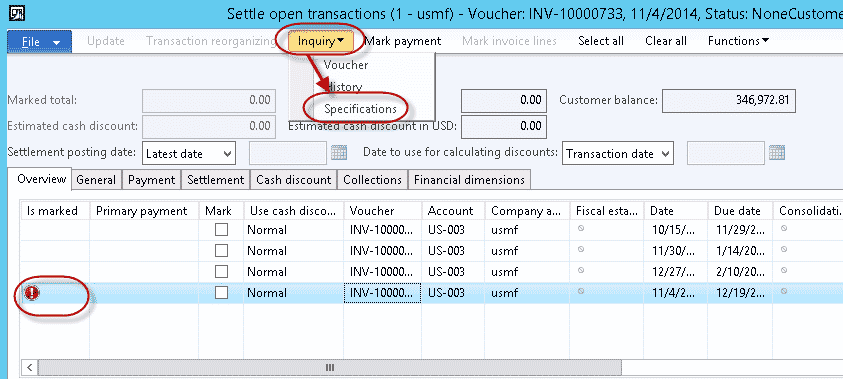Choose History from Inquiry menu
This screenshot has width=843, height=379.
pos(345,87)
